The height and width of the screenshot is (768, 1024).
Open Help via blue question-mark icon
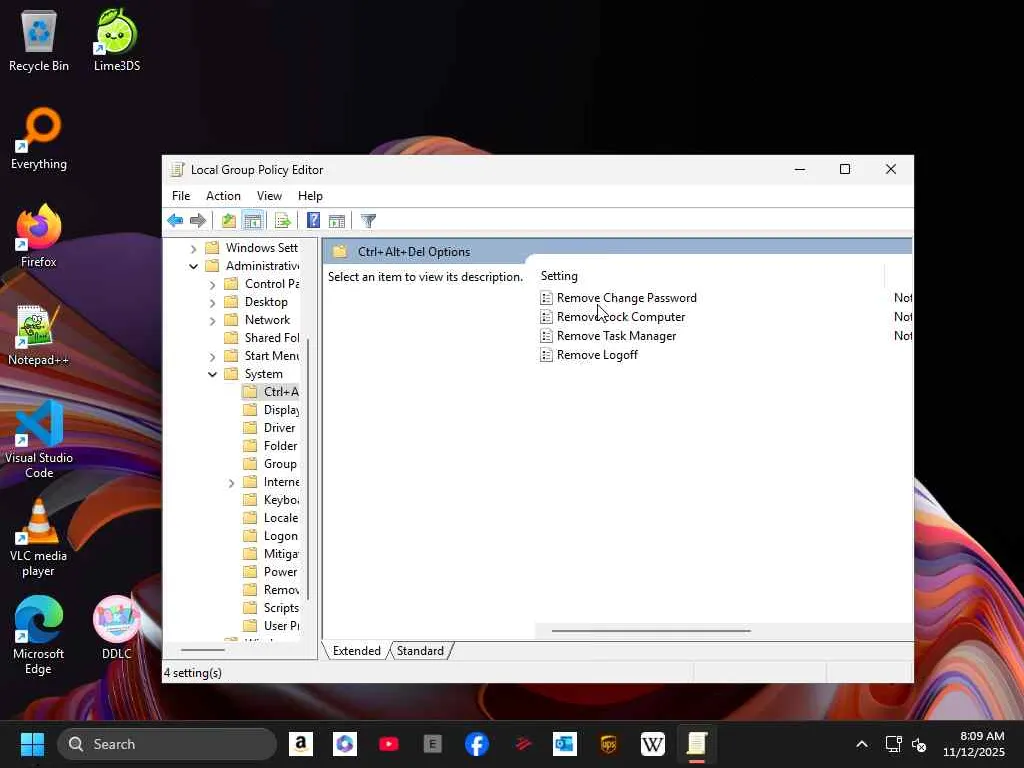point(313,221)
